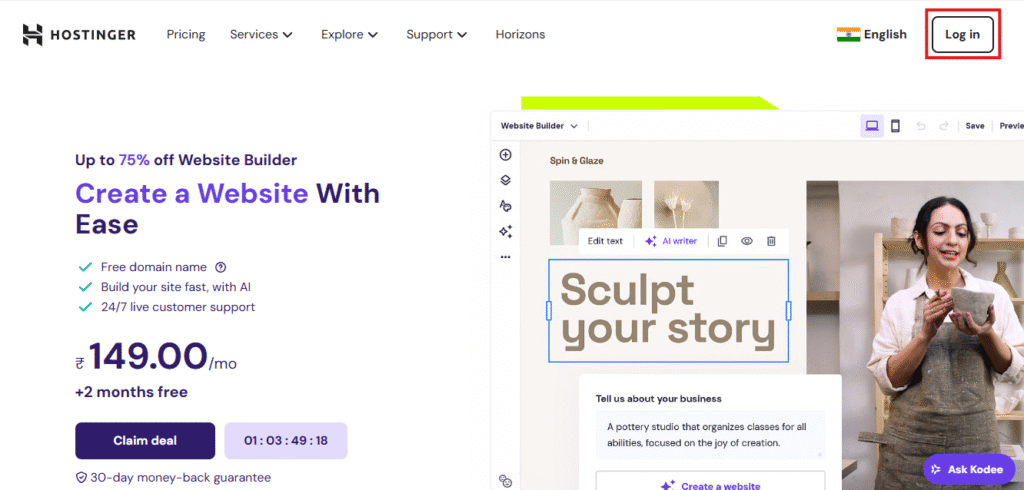This screenshot has width=1024, height=490.
Task: Open the Horizons page
Action: pyautogui.click(x=520, y=35)
